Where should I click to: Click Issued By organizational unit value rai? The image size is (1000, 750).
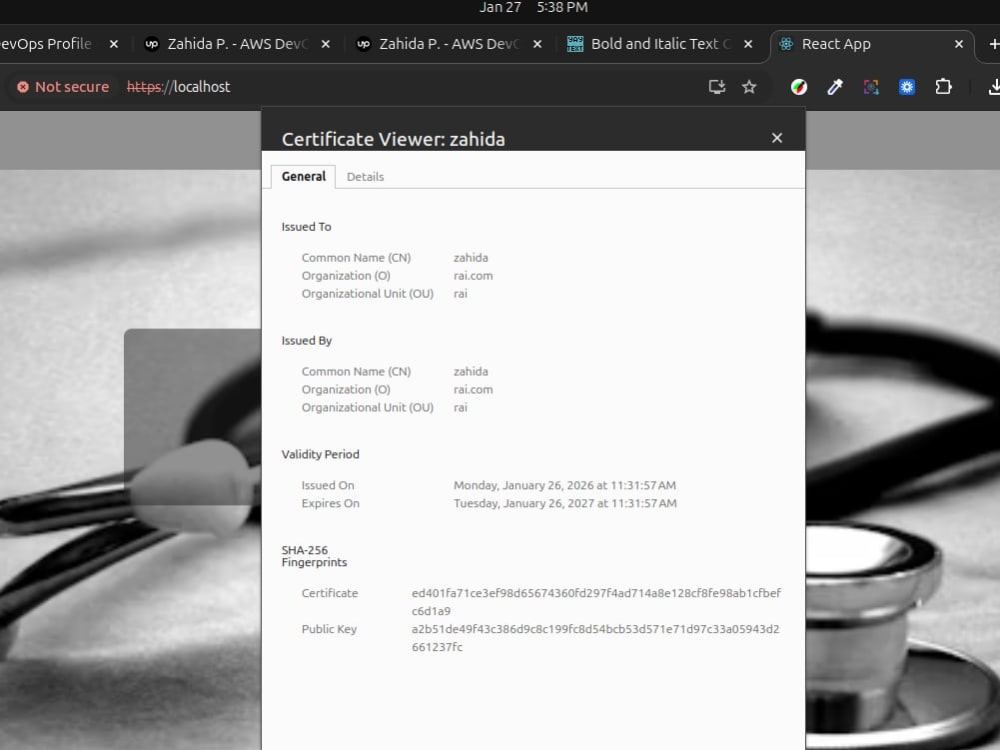click(x=460, y=407)
